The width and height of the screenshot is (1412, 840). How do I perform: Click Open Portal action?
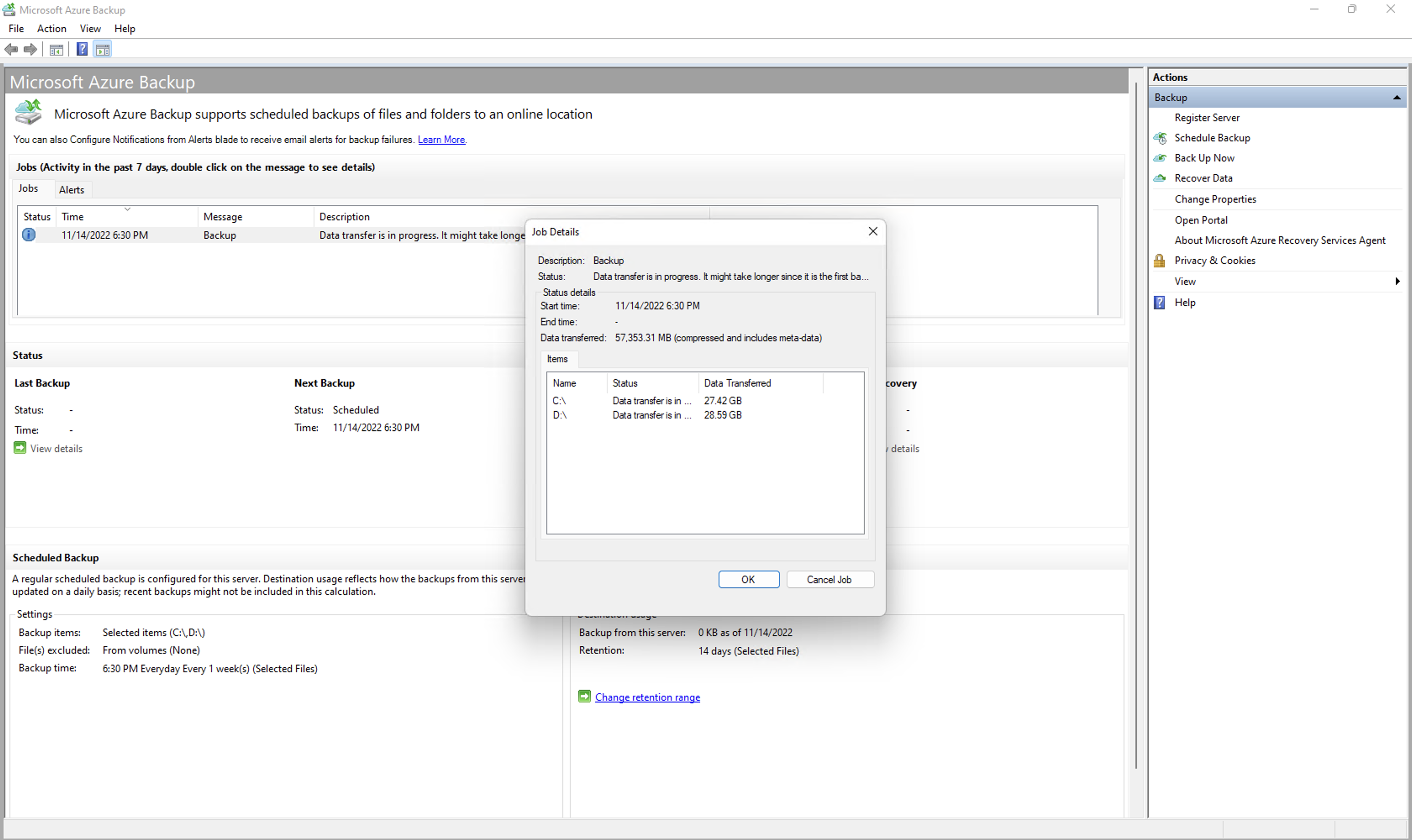(x=1201, y=220)
